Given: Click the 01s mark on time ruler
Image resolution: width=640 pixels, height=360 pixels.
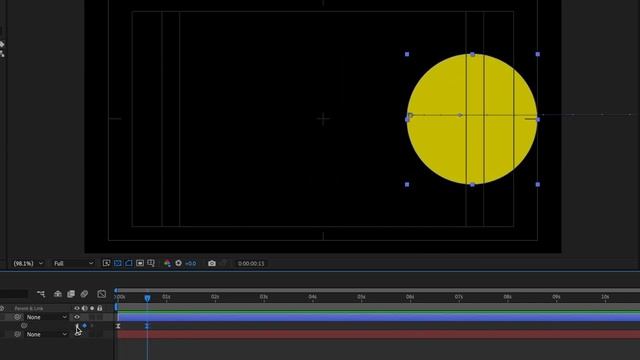Looking at the screenshot, I should tap(166, 297).
